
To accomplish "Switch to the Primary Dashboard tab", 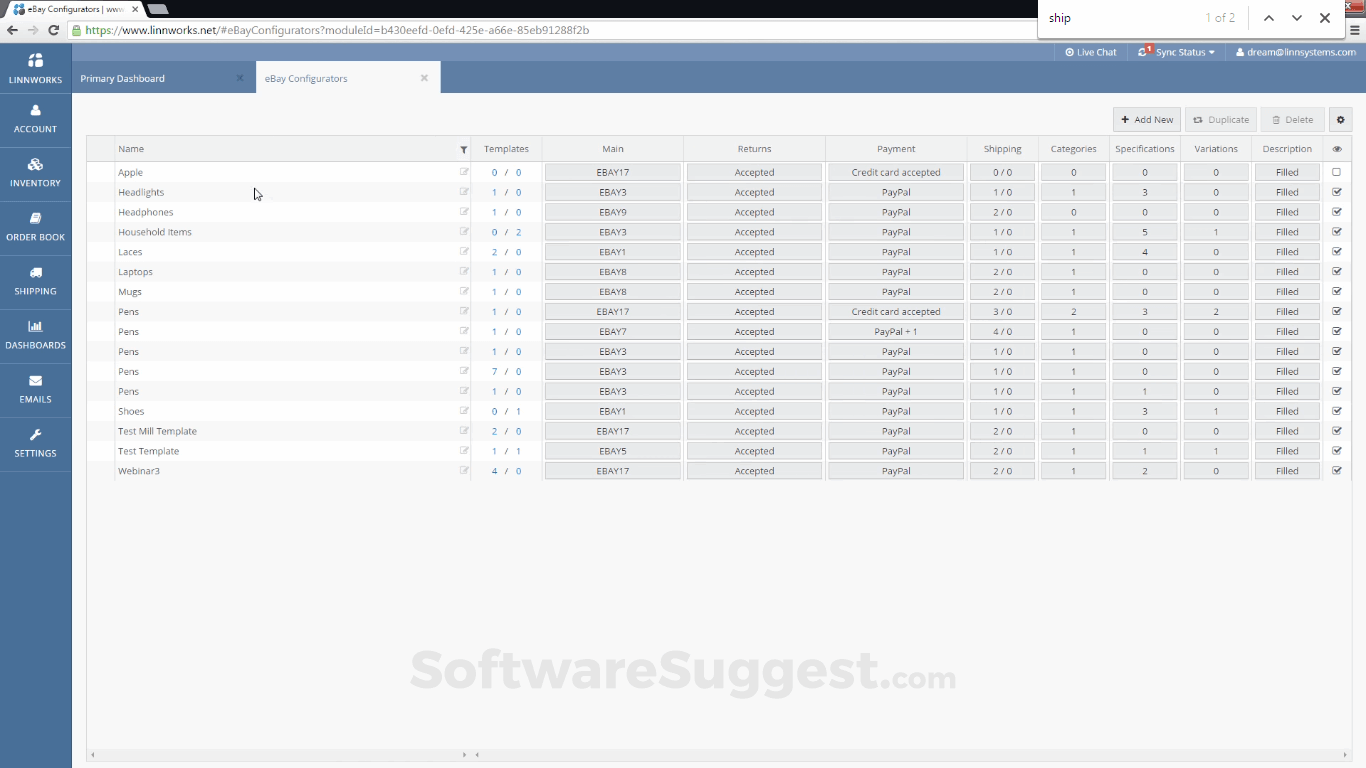I will pos(123,78).
